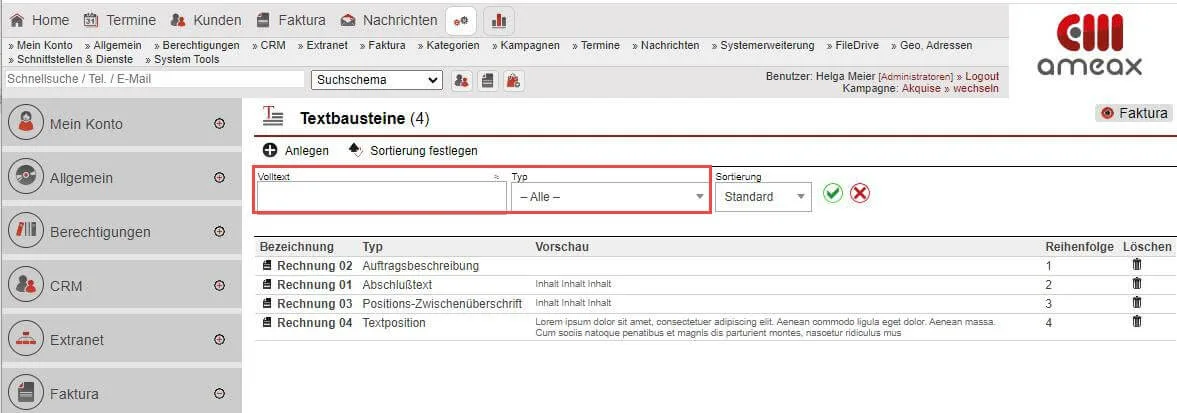Open the Kunden tab
The height and width of the screenshot is (413, 1177).
pos(206,20)
